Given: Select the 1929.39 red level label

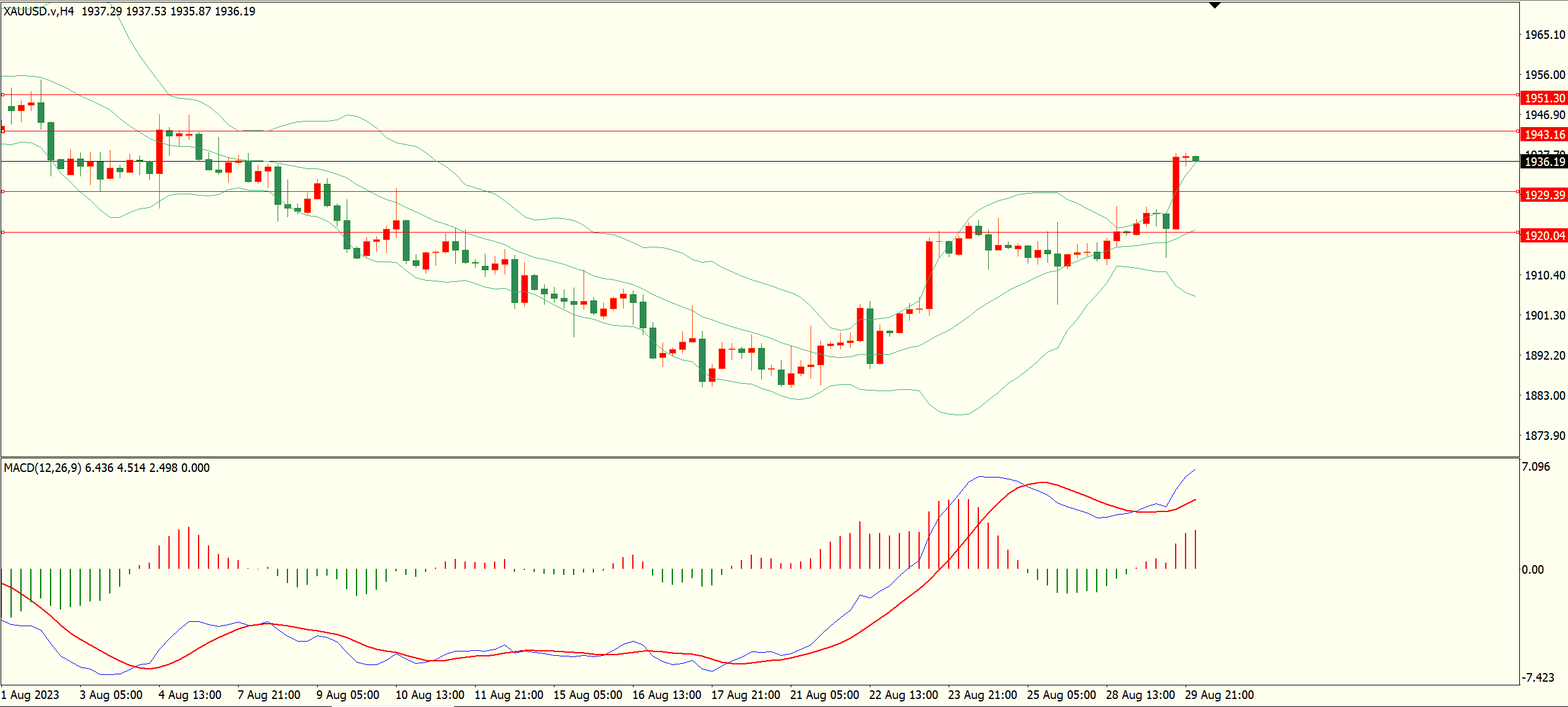Looking at the screenshot, I should pyautogui.click(x=1544, y=195).
